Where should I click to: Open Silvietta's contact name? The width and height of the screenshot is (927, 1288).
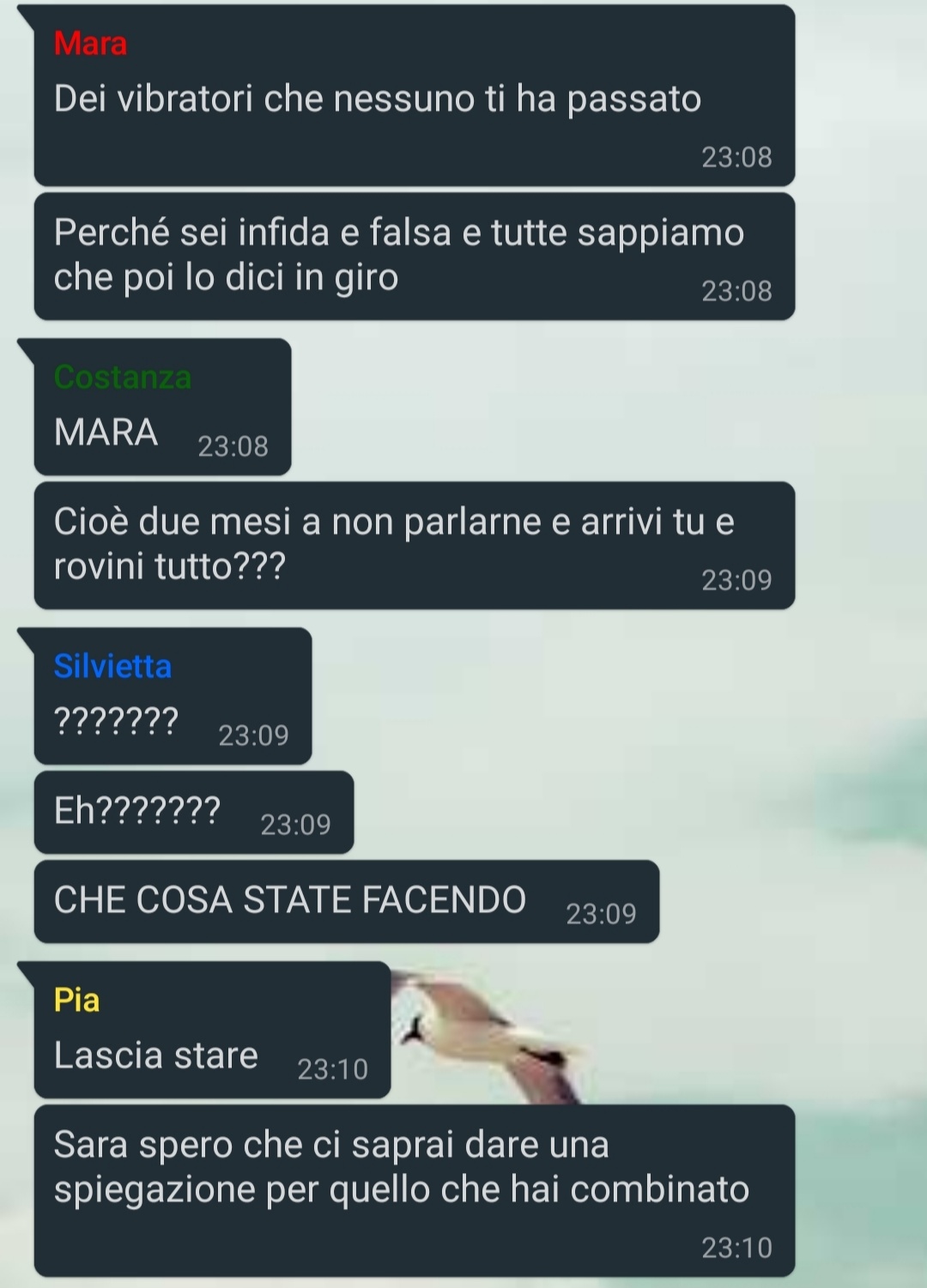tap(112, 666)
